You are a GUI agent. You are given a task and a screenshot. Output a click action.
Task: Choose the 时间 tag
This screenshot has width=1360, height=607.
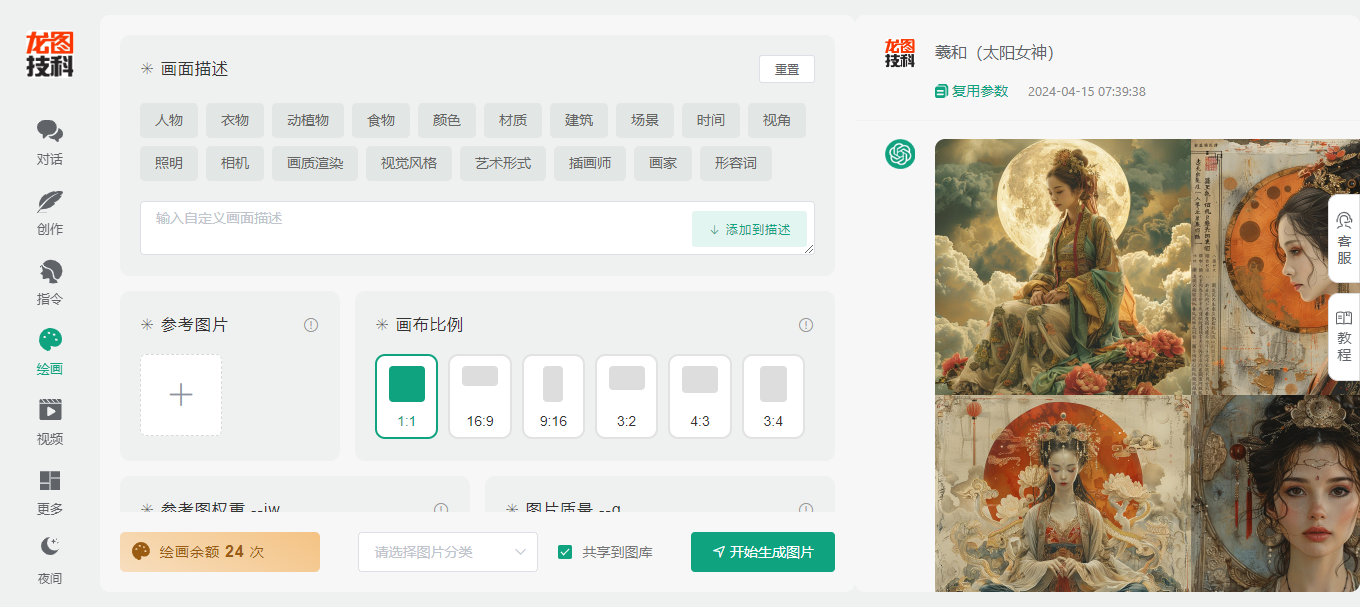coord(711,120)
